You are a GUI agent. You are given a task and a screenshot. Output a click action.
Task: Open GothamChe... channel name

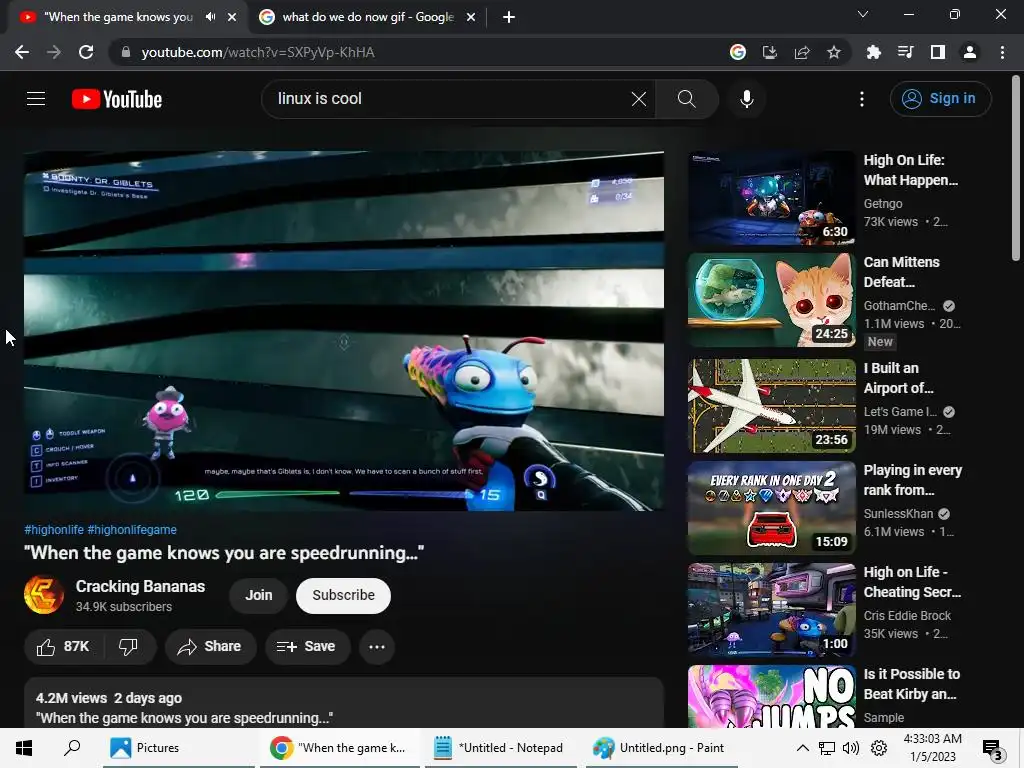pyautogui.click(x=899, y=306)
